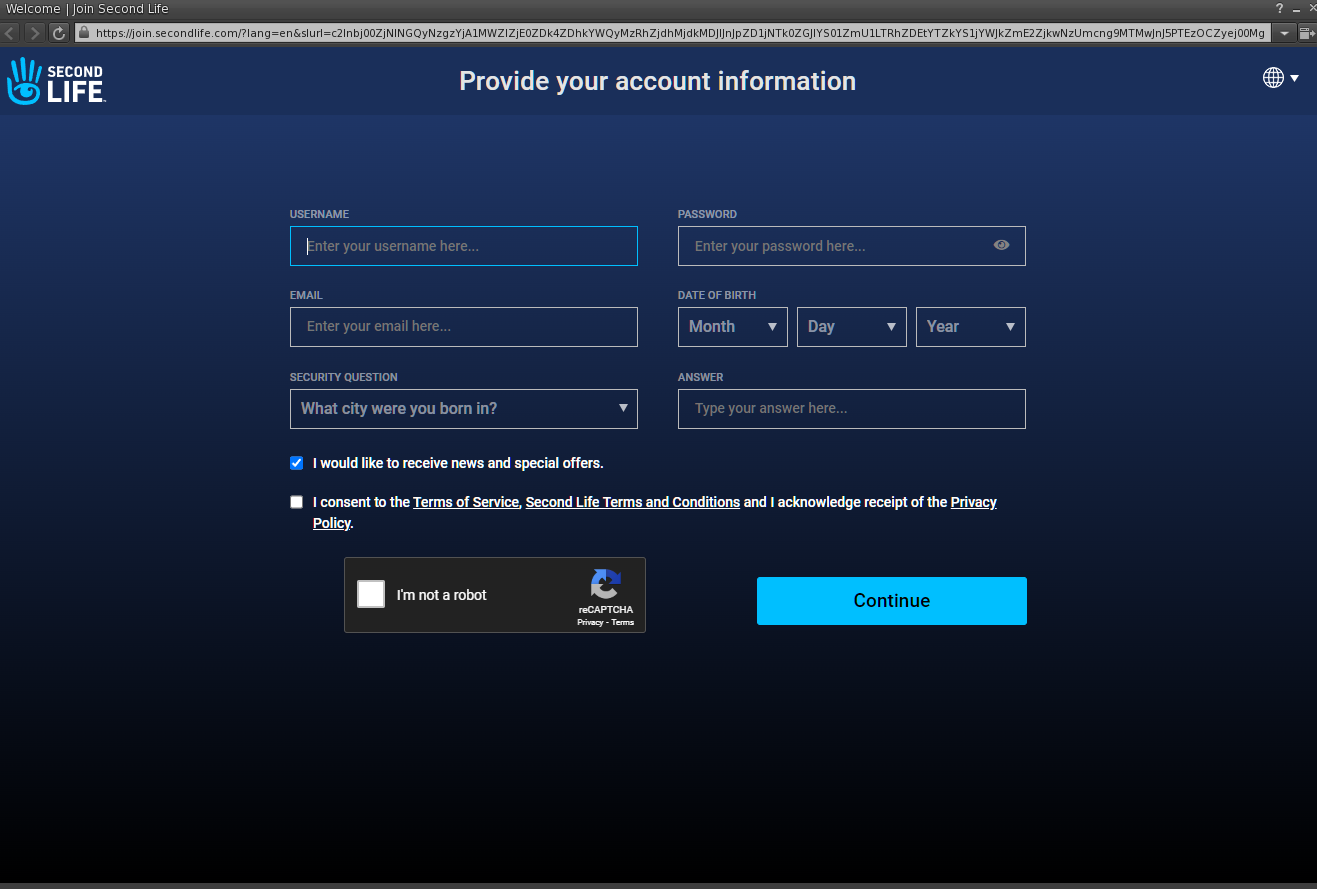Reload the page with refresh icon
Image resolution: width=1317 pixels, height=889 pixels.
[x=59, y=33]
